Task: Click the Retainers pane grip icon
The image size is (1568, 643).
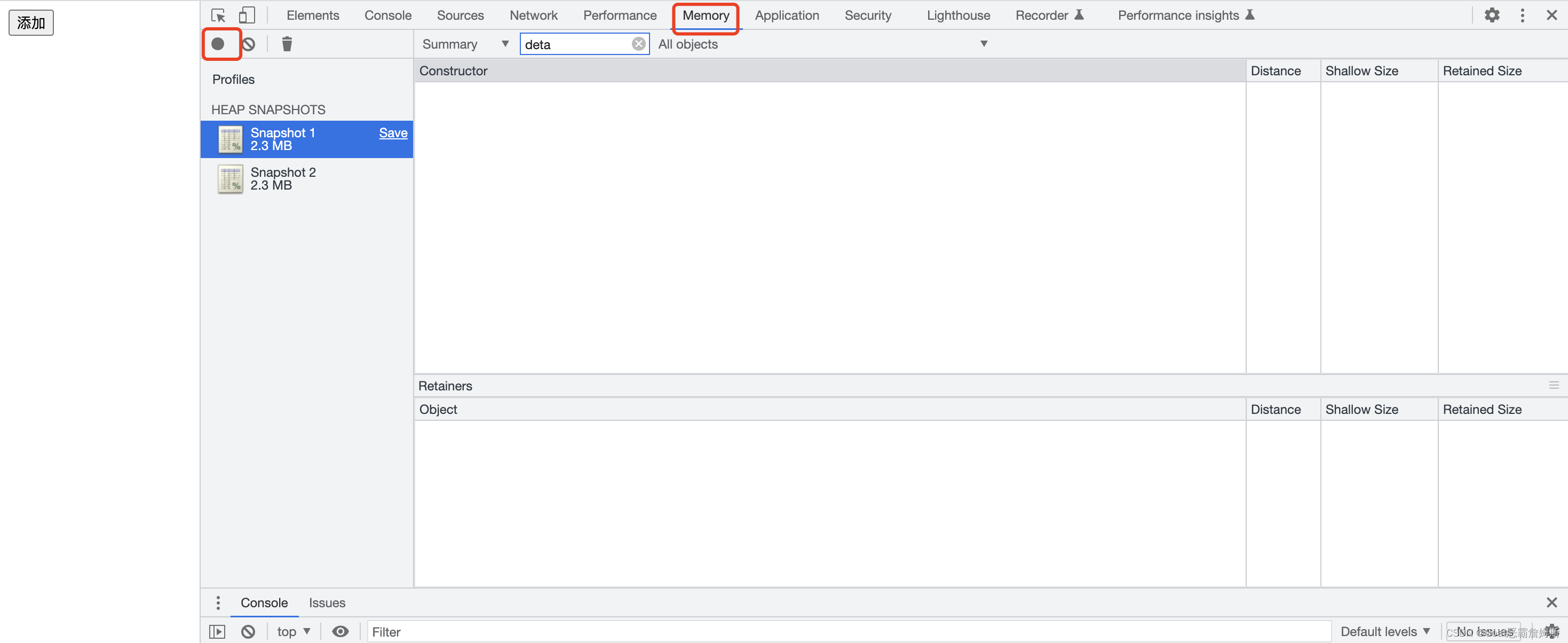Action: tap(1554, 385)
